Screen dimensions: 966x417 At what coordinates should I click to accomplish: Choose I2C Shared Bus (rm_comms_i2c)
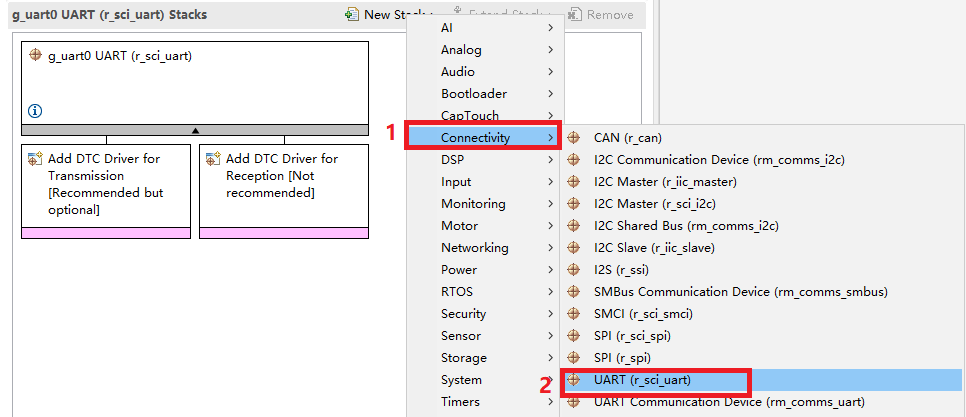(762, 226)
